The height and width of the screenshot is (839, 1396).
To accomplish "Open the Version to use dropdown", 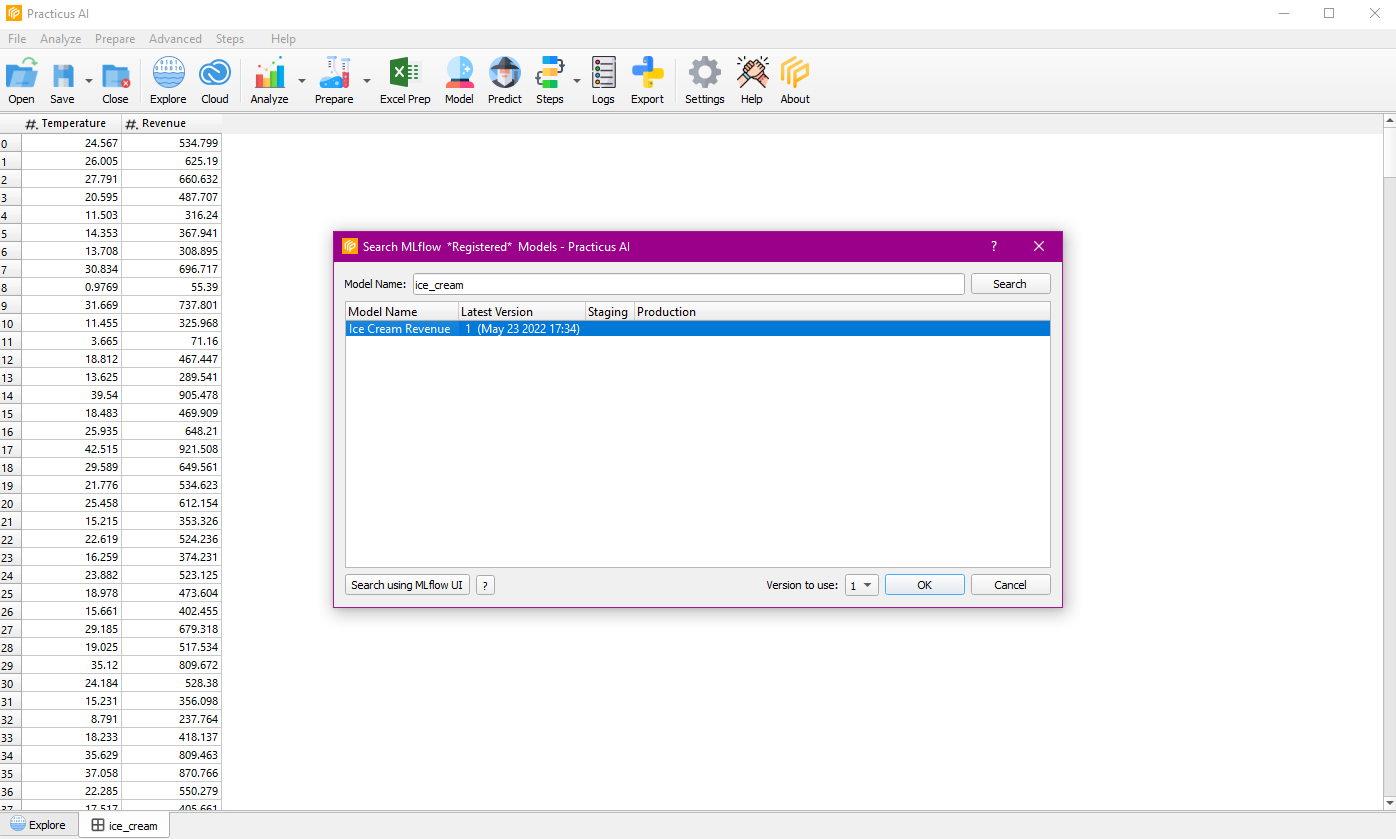I will 861,585.
